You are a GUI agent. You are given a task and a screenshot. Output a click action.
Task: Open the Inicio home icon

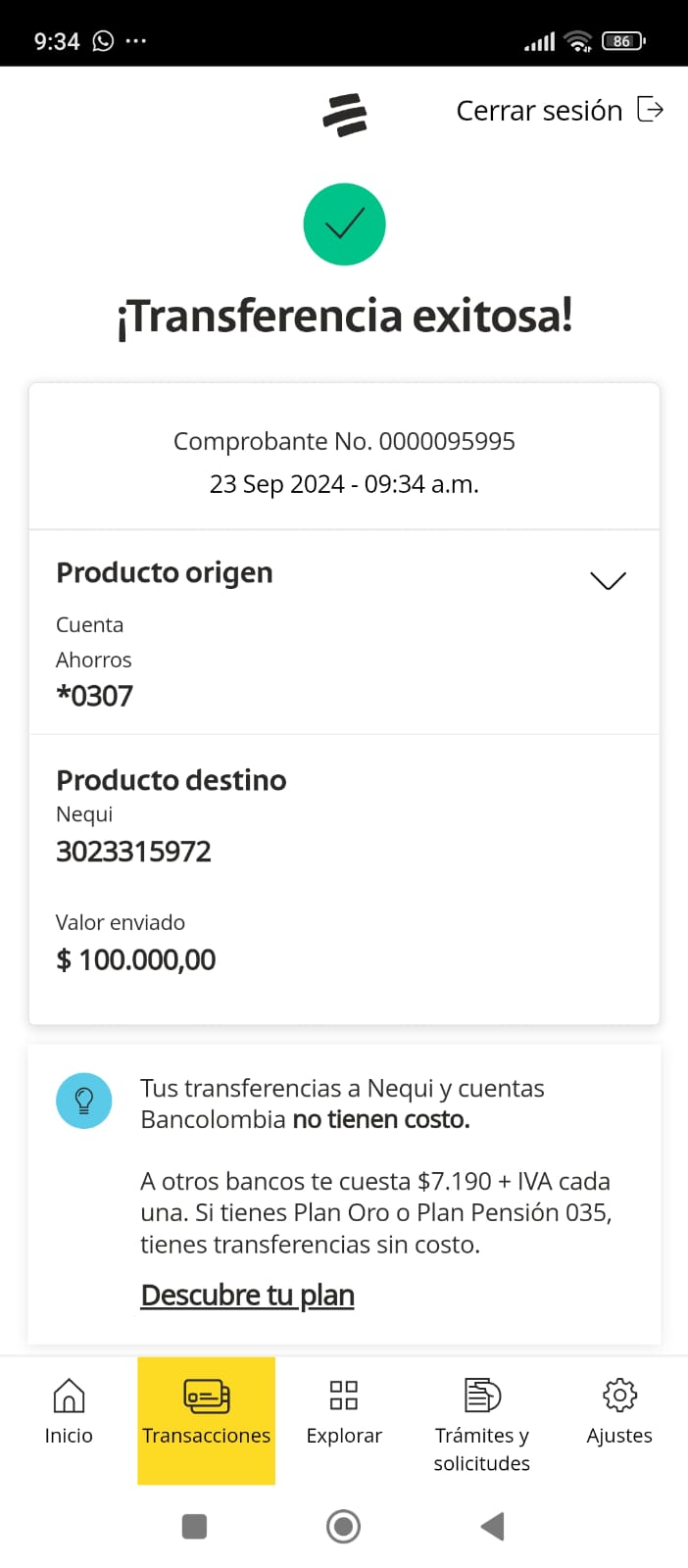(69, 1396)
